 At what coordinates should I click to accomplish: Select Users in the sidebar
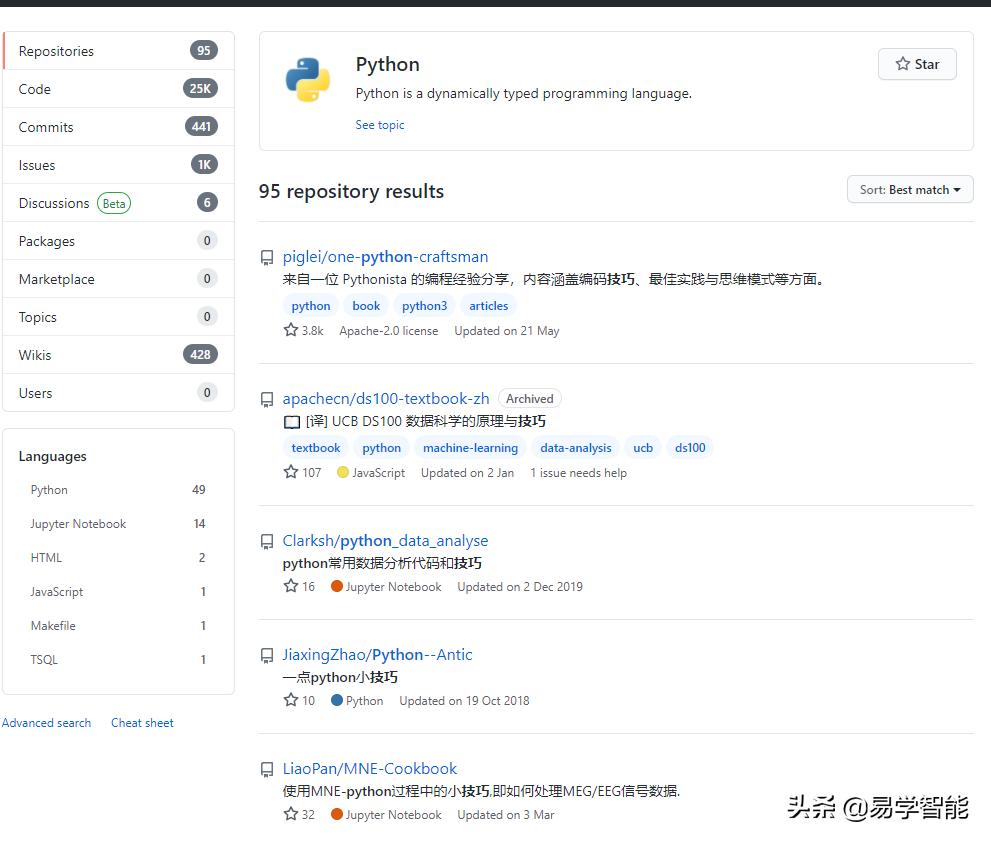[x=119, y=393]
